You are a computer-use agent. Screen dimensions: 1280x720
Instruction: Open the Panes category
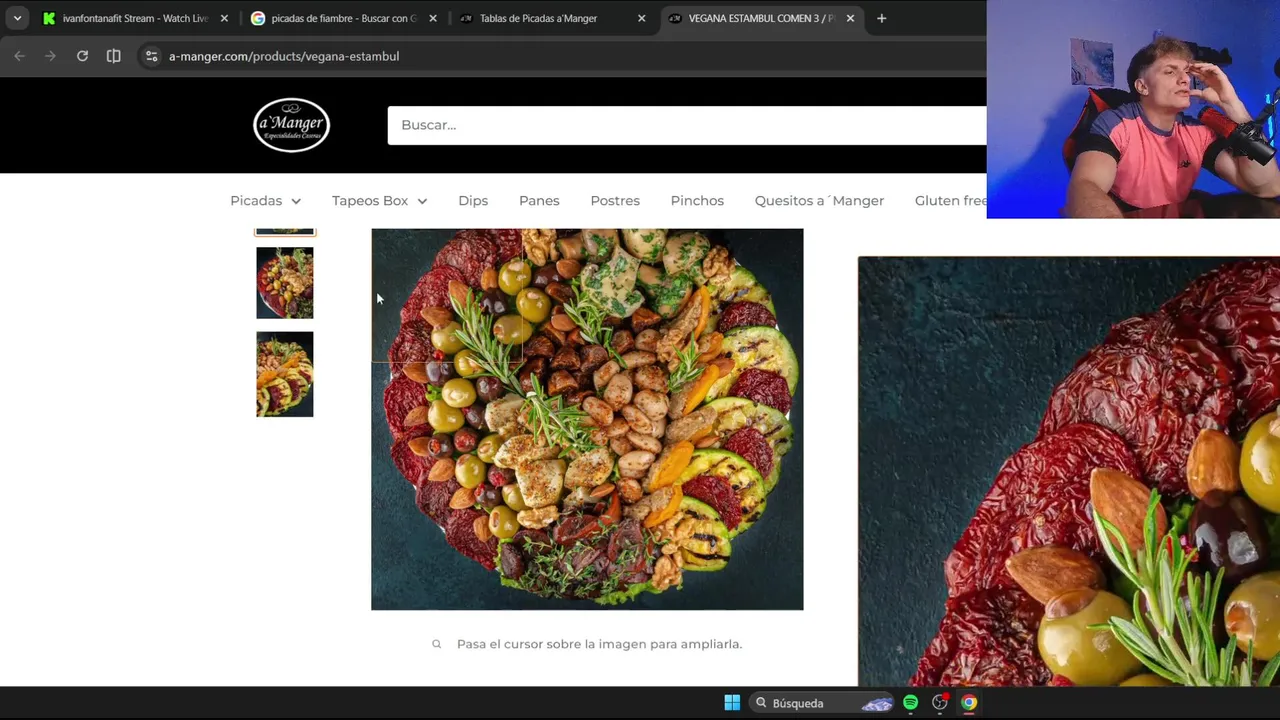[x=539, y=201]
